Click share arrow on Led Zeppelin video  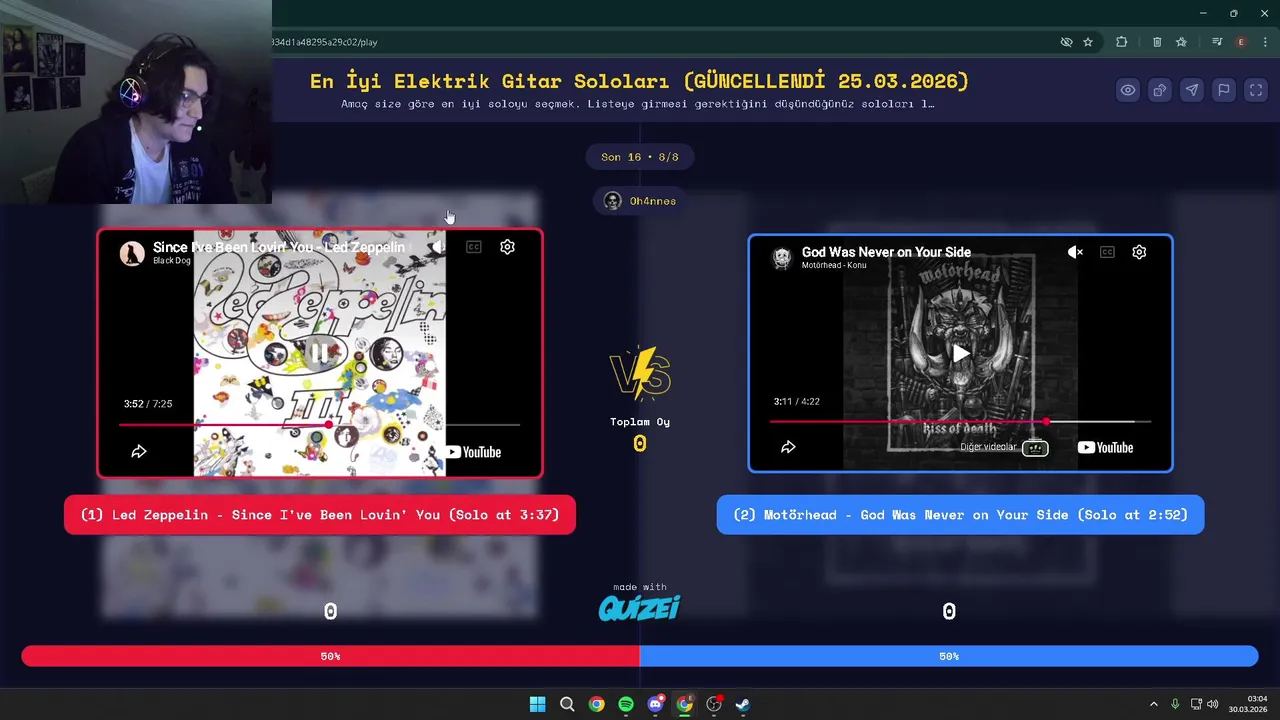coord(139,452)
